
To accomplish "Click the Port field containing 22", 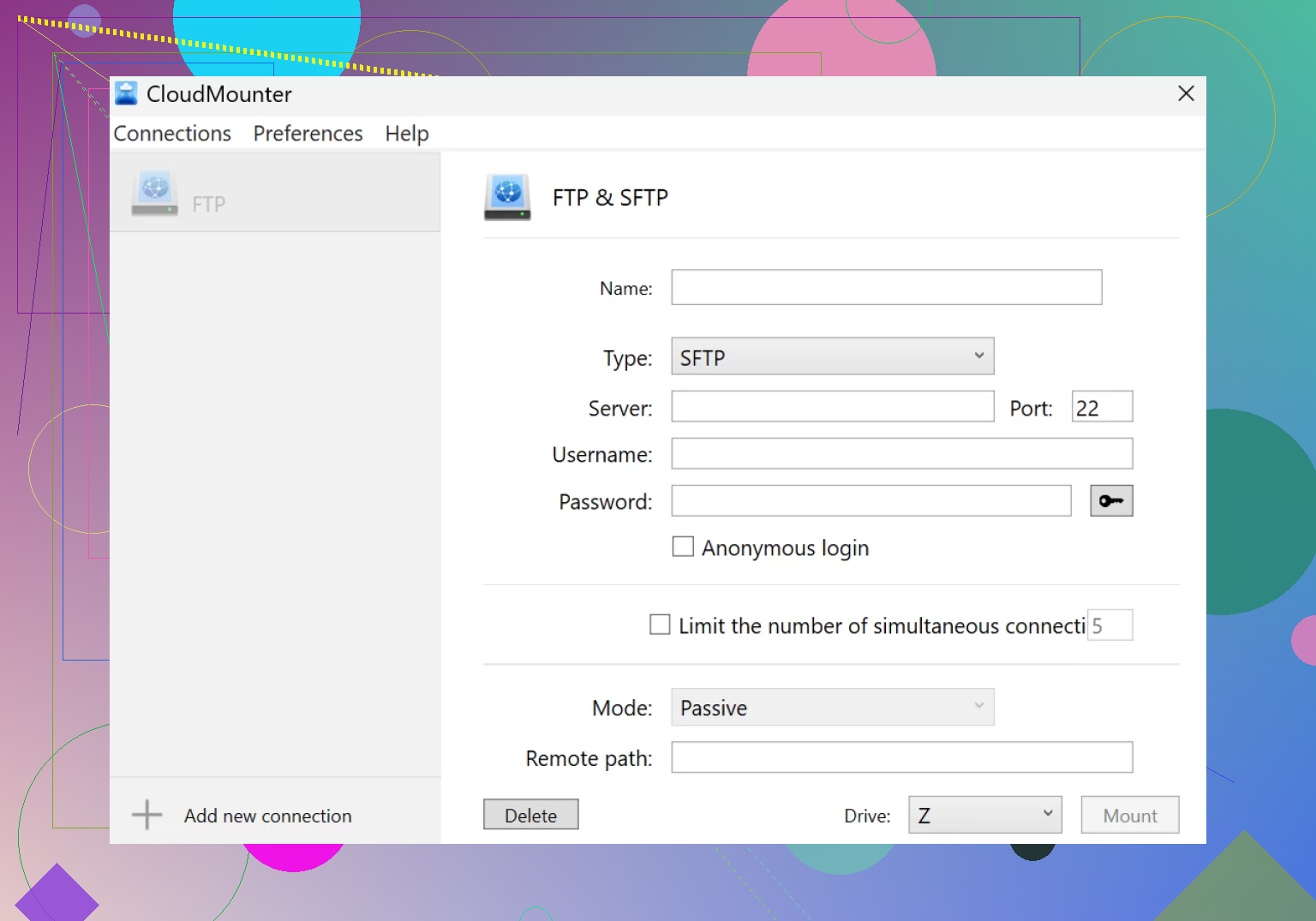I will tap(1102, 407).
